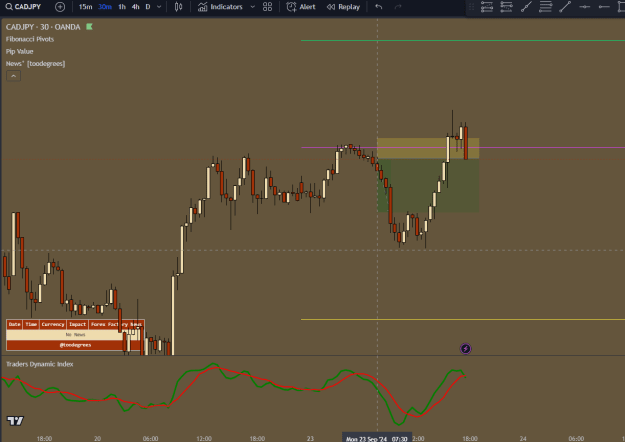
Task: Select the D daily timeframe
Action: [x=148, y=7]
